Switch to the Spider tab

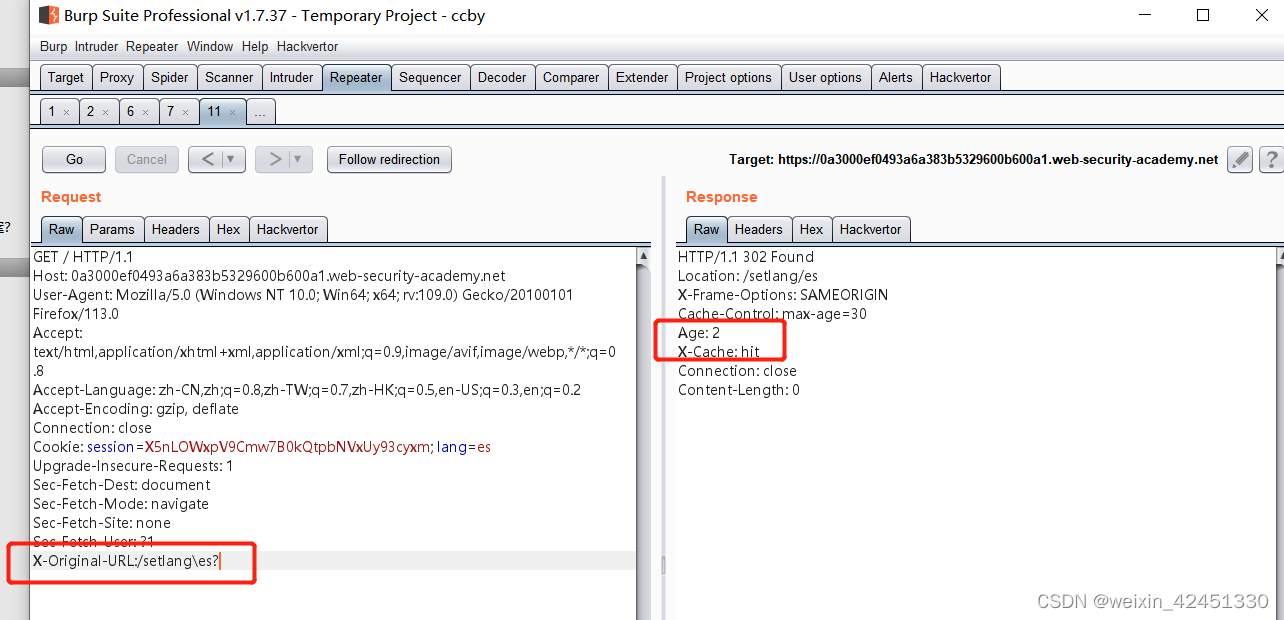pyautogui.click(x=169, y=78)
